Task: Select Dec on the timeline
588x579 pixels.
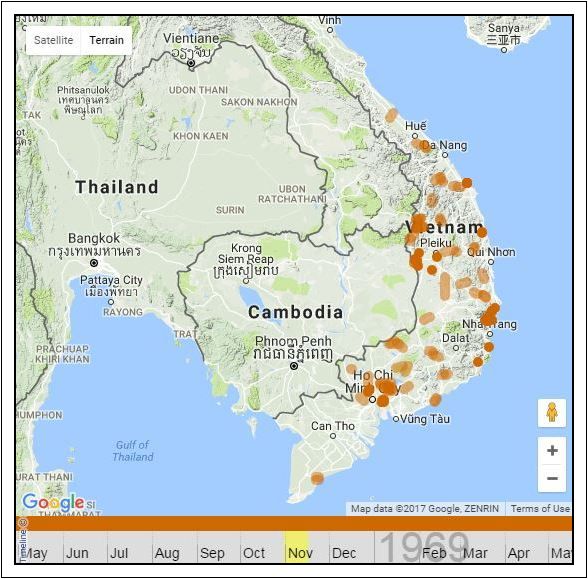Action: pos(344,553)
